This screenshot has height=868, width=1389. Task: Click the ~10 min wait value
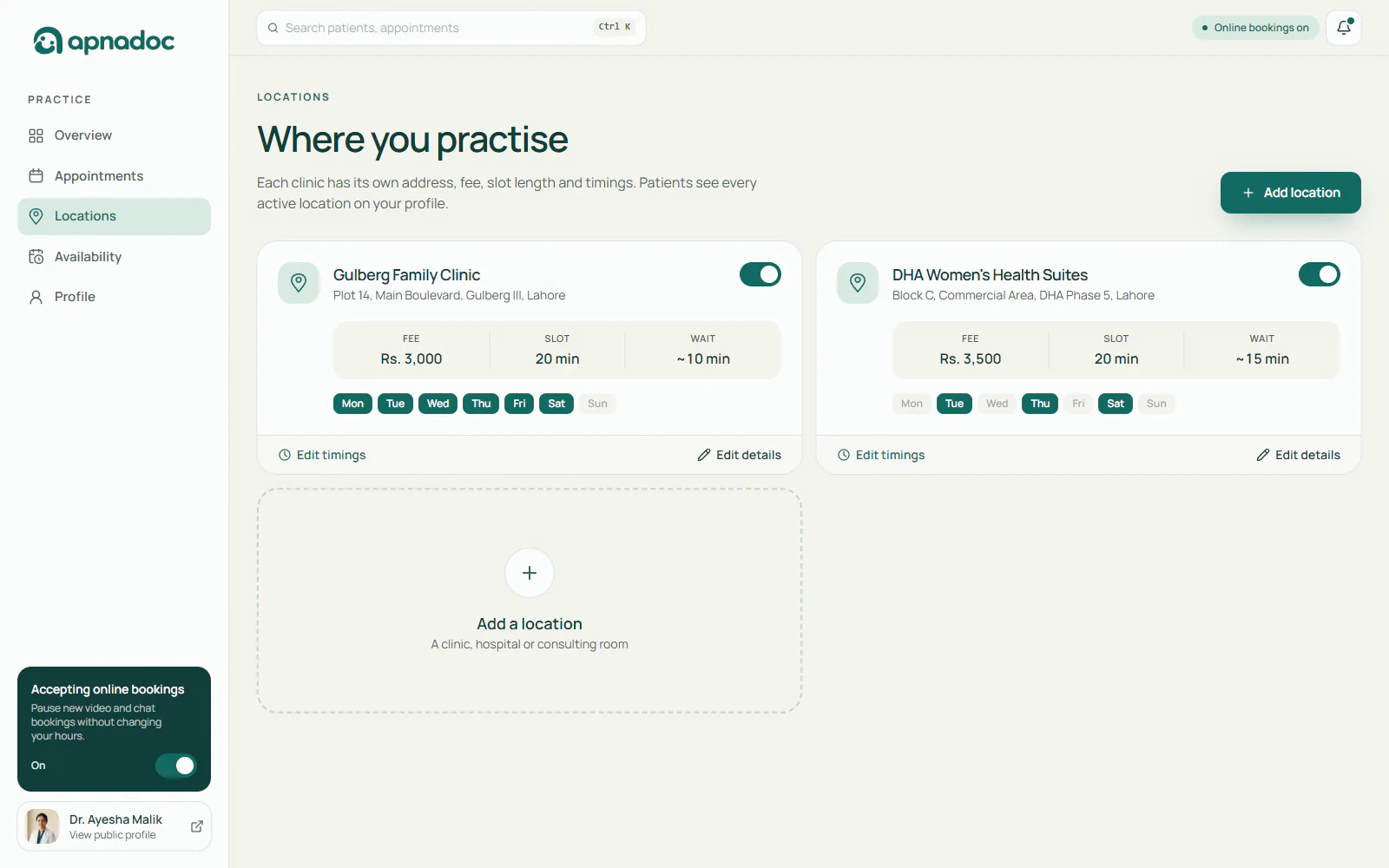click(x=703, y=359)
